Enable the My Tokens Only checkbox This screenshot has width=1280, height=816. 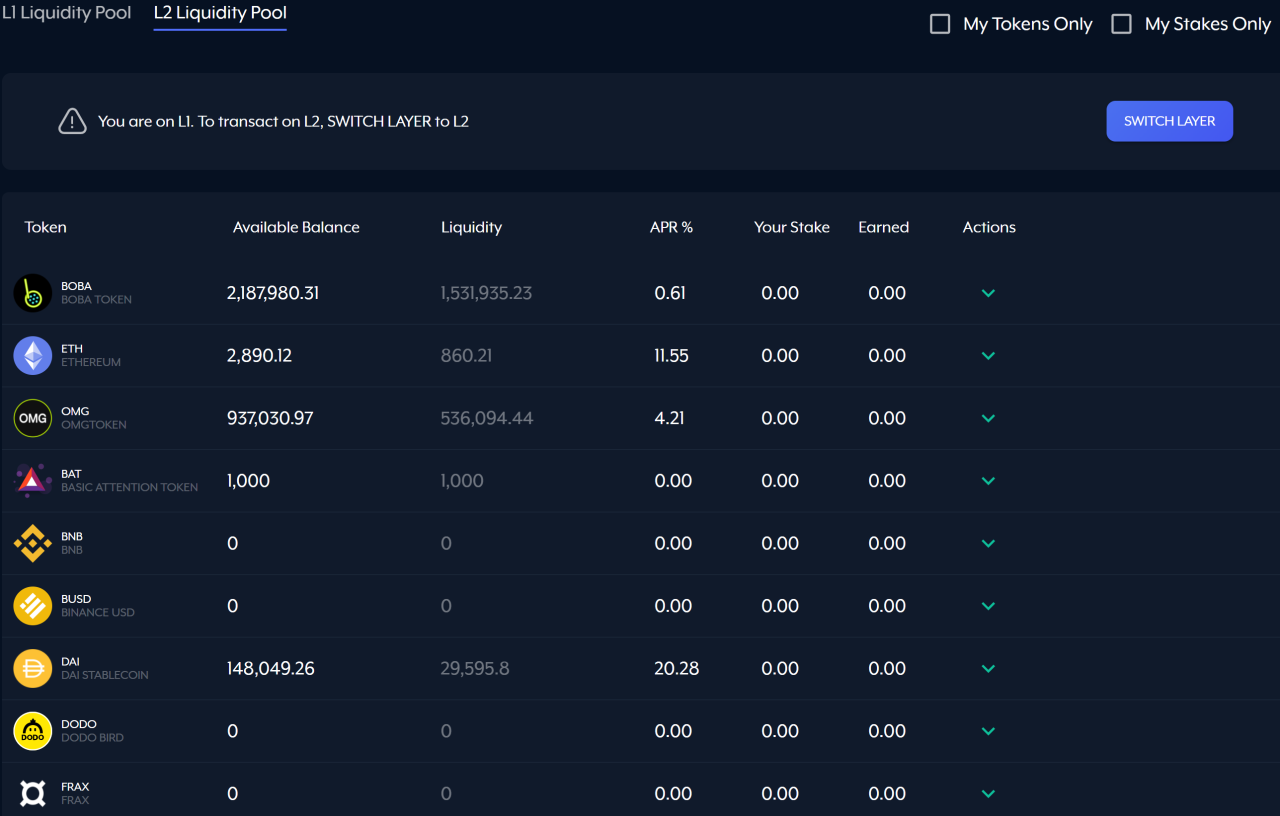click(x=940, y=24)
